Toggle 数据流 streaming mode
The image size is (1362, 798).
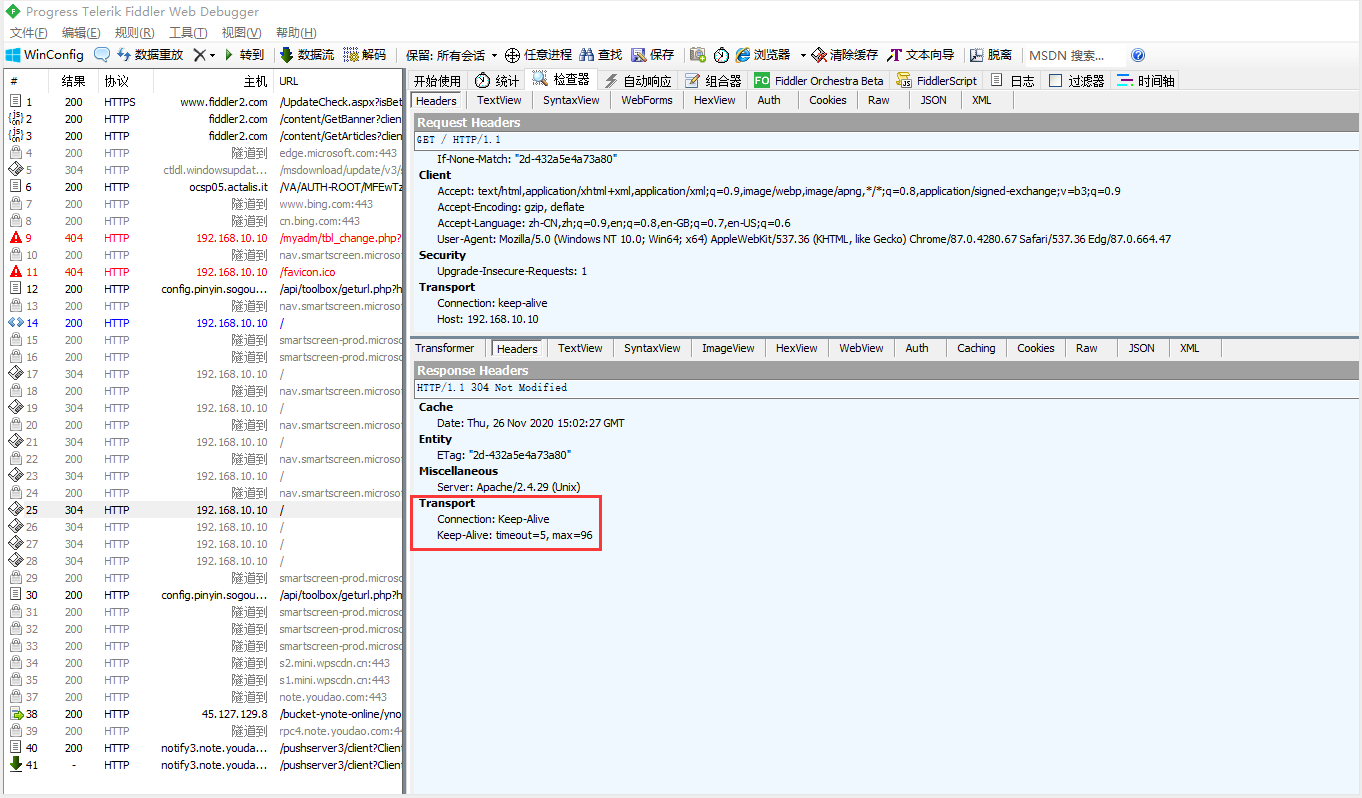pos(307,55)
